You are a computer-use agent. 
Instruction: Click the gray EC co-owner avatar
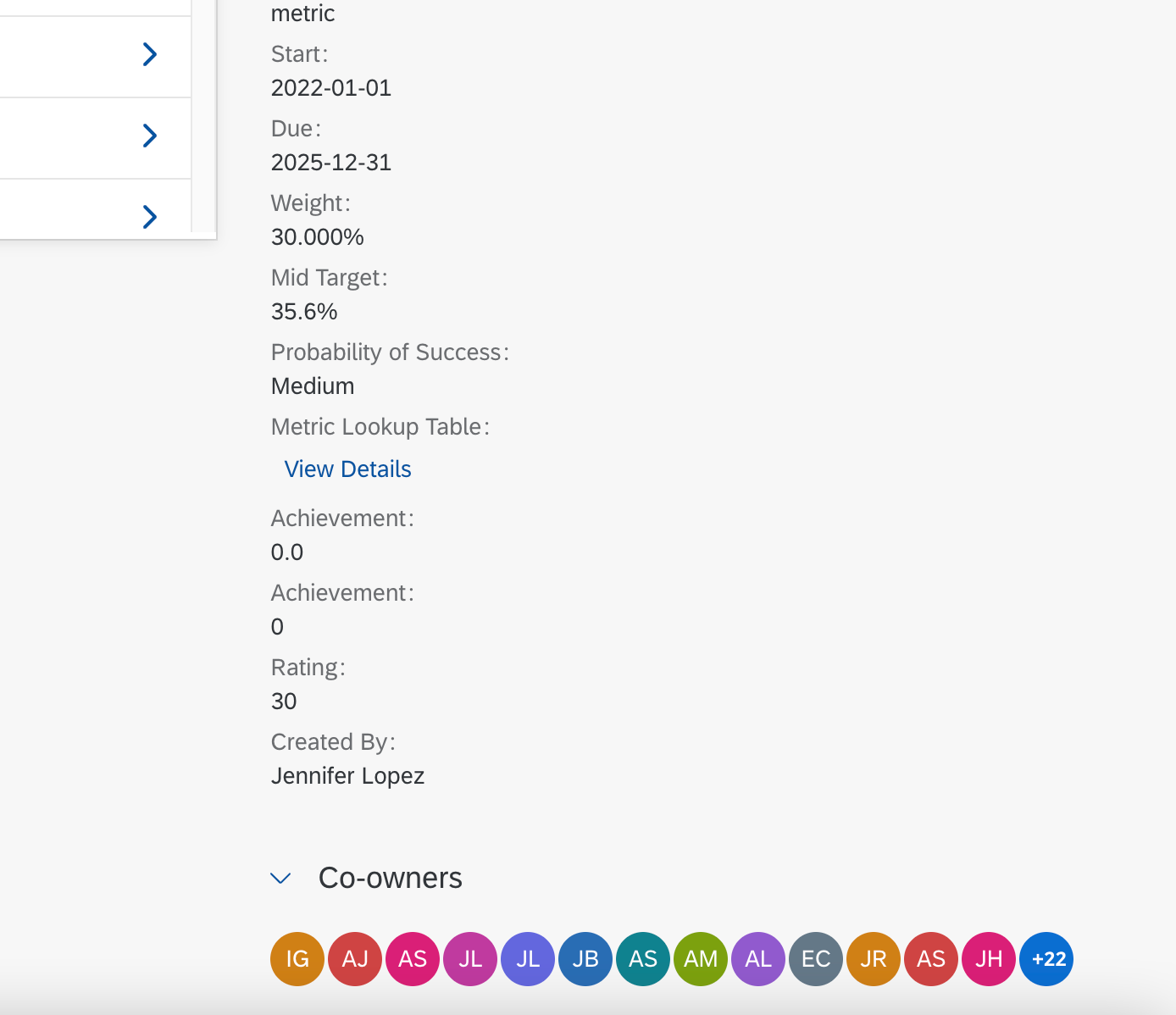point(816,959)
